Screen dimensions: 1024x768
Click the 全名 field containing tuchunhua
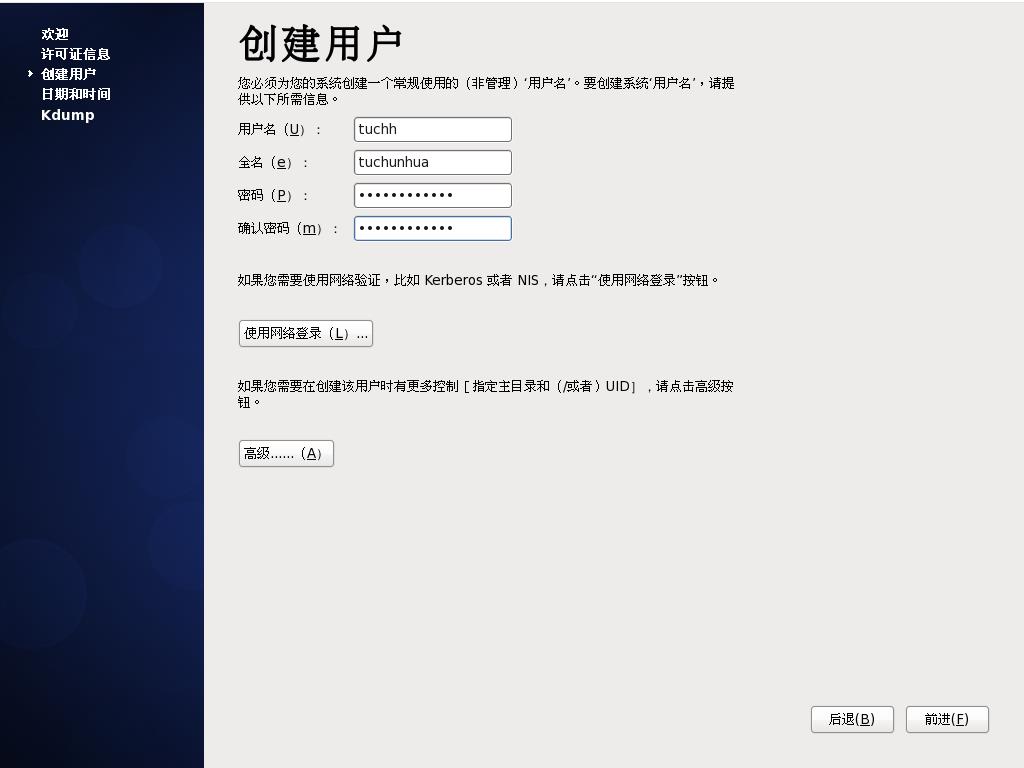coord(432,162)
